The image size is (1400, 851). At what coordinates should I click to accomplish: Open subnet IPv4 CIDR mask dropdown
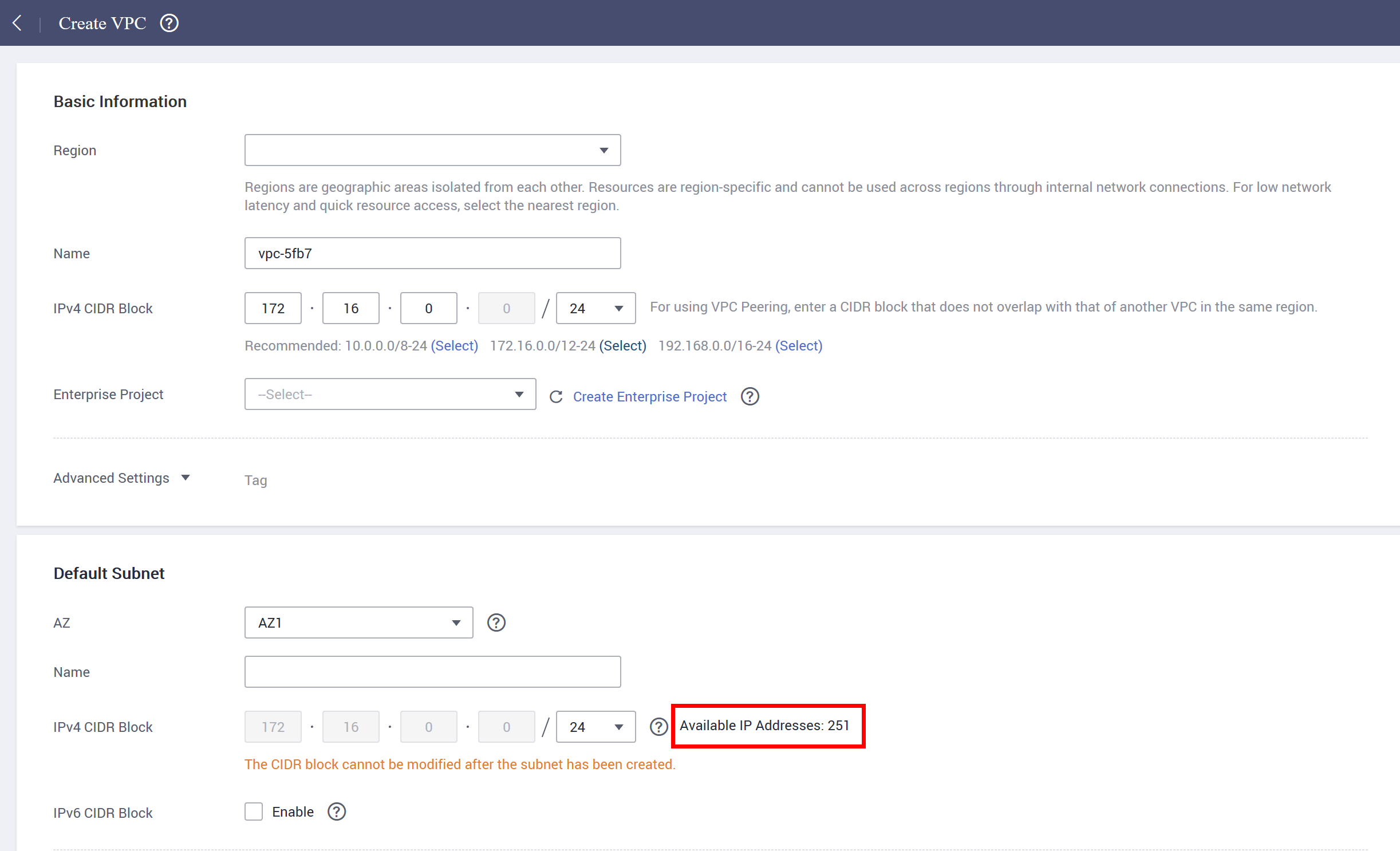[596, 727]
